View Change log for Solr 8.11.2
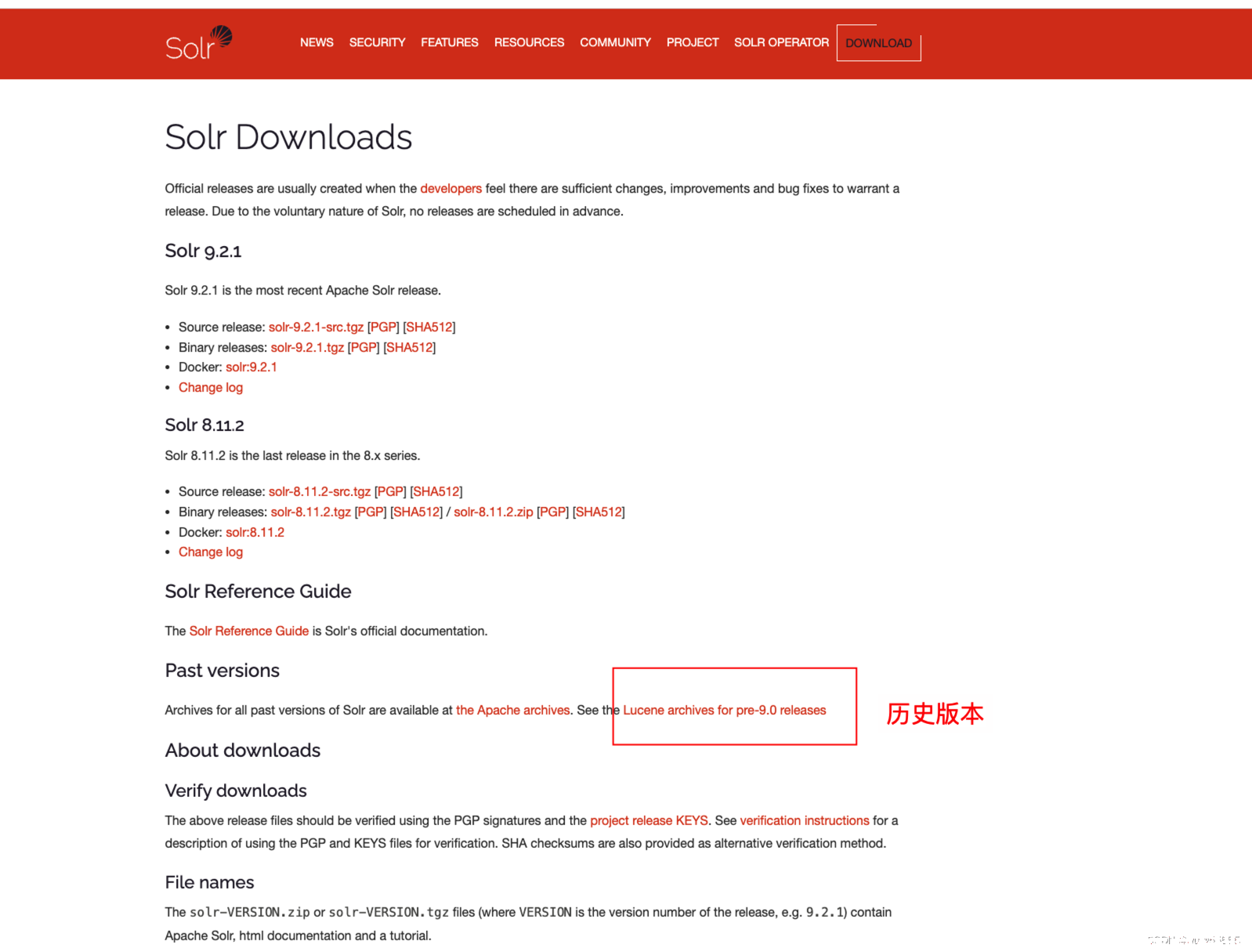 click(x=211, y=552)
